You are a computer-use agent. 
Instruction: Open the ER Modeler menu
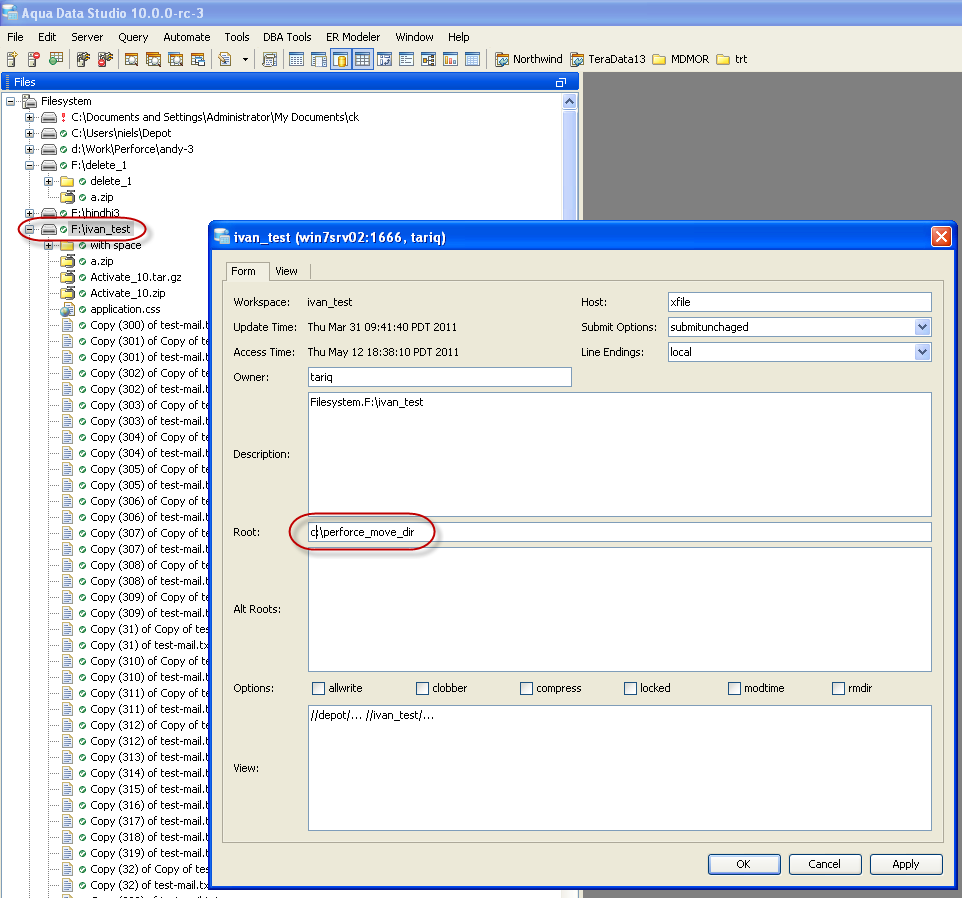353,37
